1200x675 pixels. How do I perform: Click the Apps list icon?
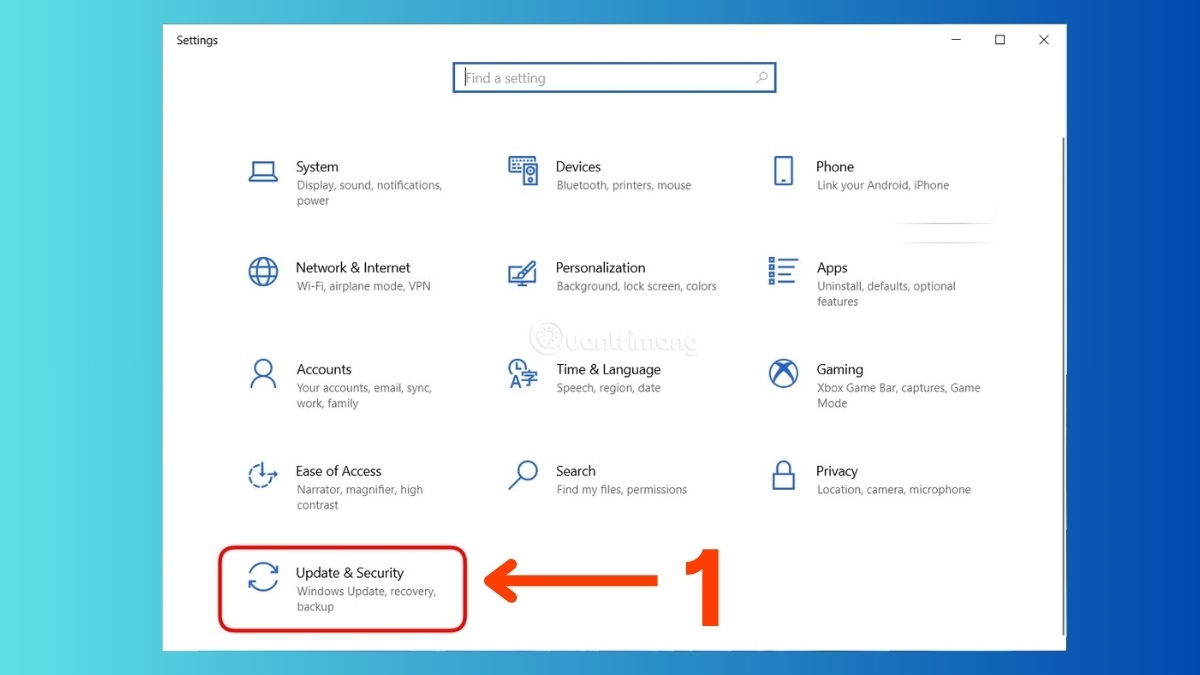point(783,271)
